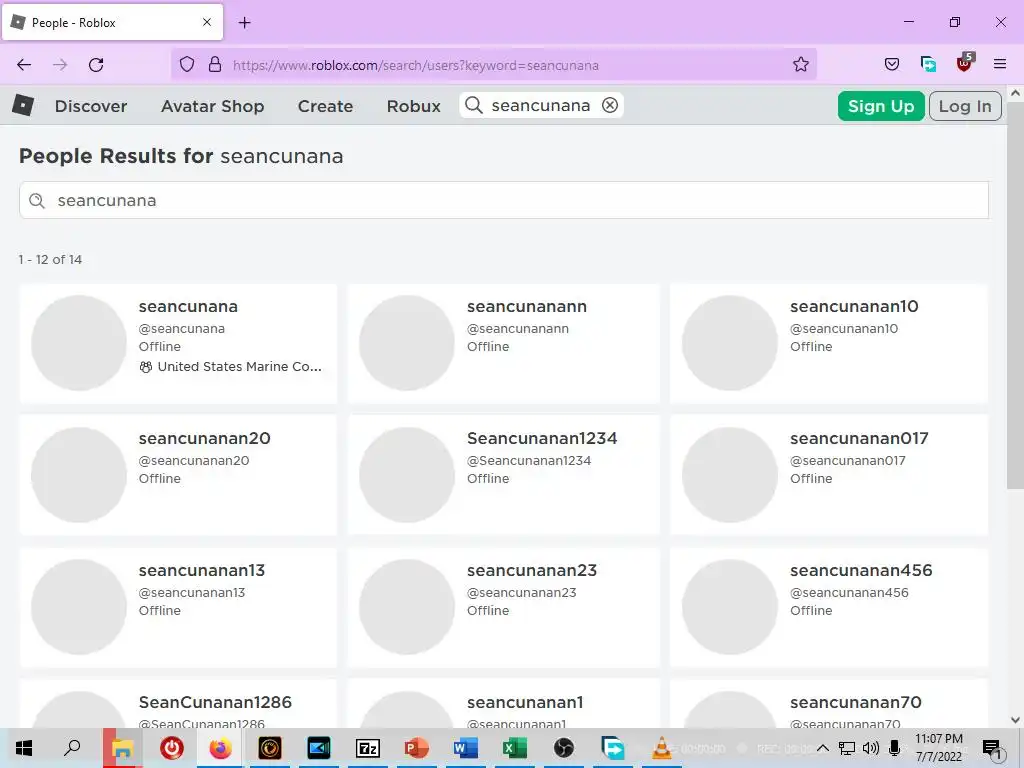Open the seancunanan20 user profile
Screen dimensions: 1024x768
coord(204,438)
